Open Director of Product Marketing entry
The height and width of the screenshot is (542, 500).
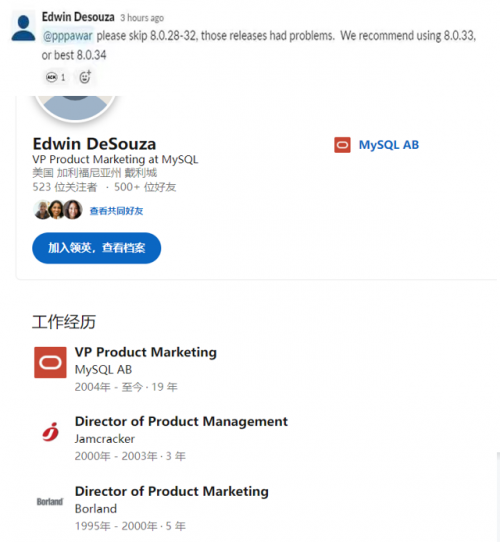coord(172,491)
